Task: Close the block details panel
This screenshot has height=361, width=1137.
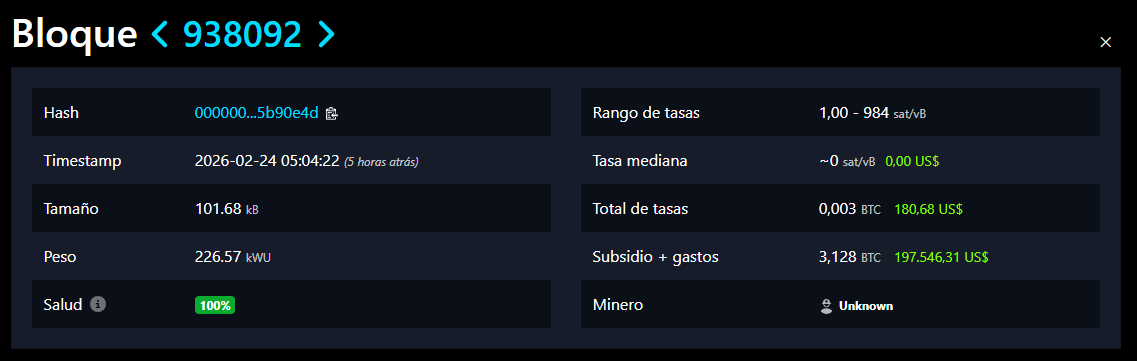Action: (1105, 42)
